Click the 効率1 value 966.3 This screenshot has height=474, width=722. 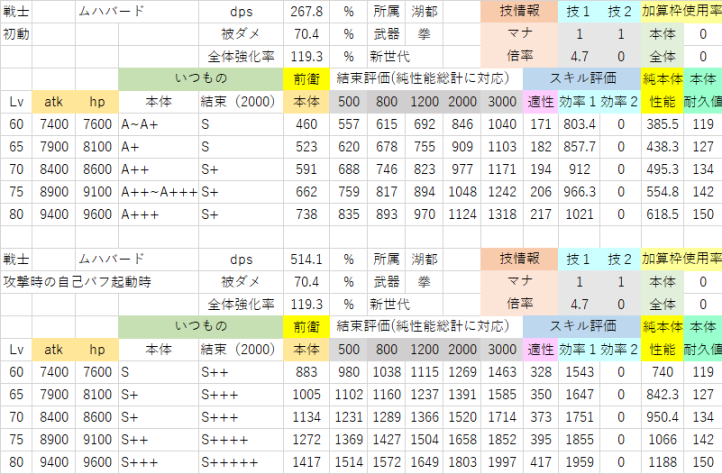[579, 192]
